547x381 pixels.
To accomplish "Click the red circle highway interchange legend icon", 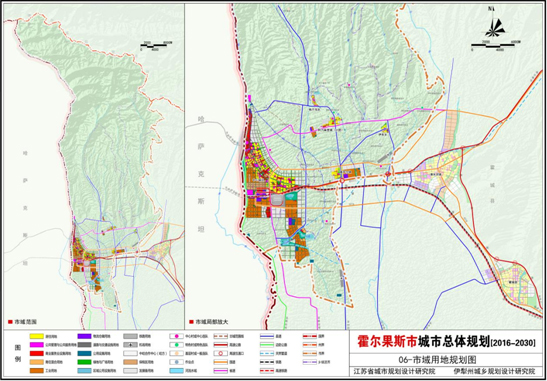I will click(x=221, y=353).
